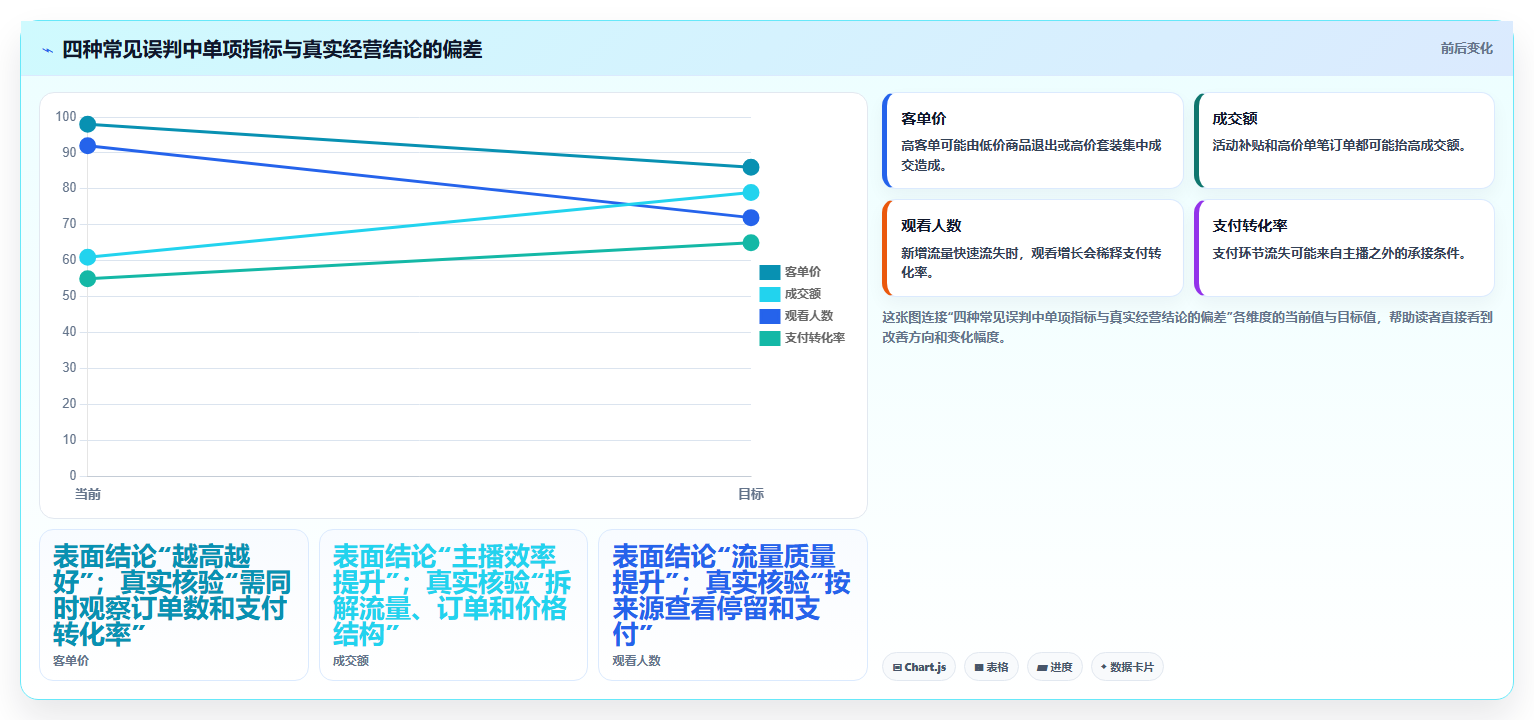Open the 观看人数 explanation card with the orange border

point(1032,248)
